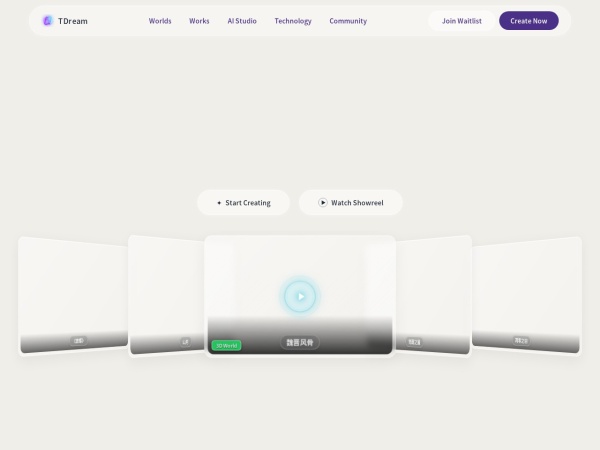Open the Technology section
The width and height of the screenshot is (600, 450).
coord(293,21)
